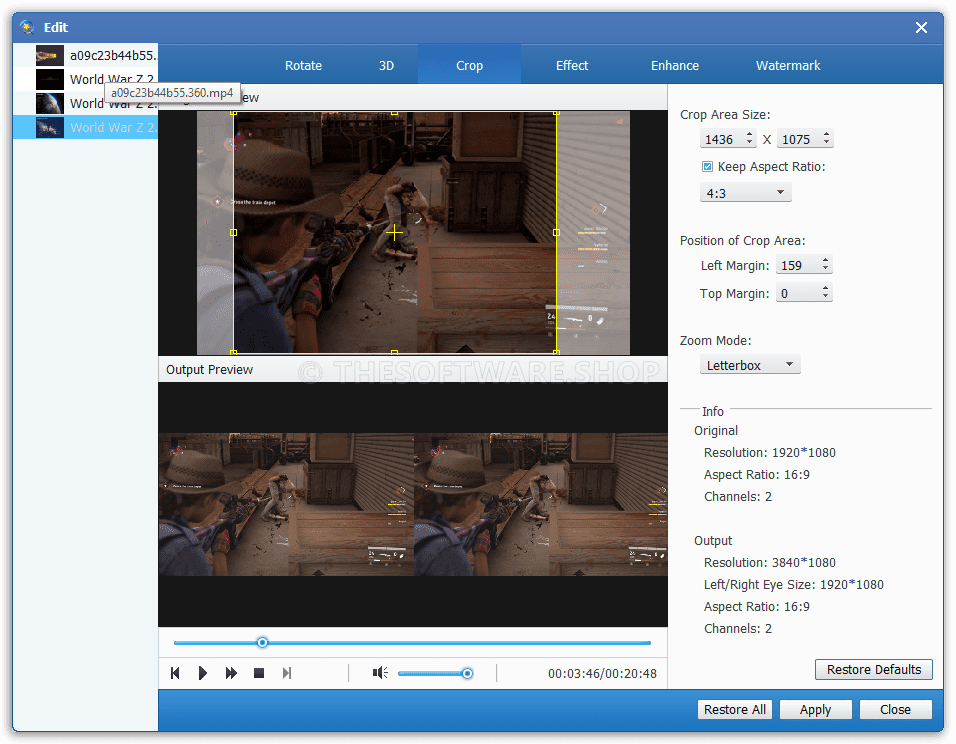
Task: Click the 'Resolution: 3840*1080' output text
Action: pos(769,562)
